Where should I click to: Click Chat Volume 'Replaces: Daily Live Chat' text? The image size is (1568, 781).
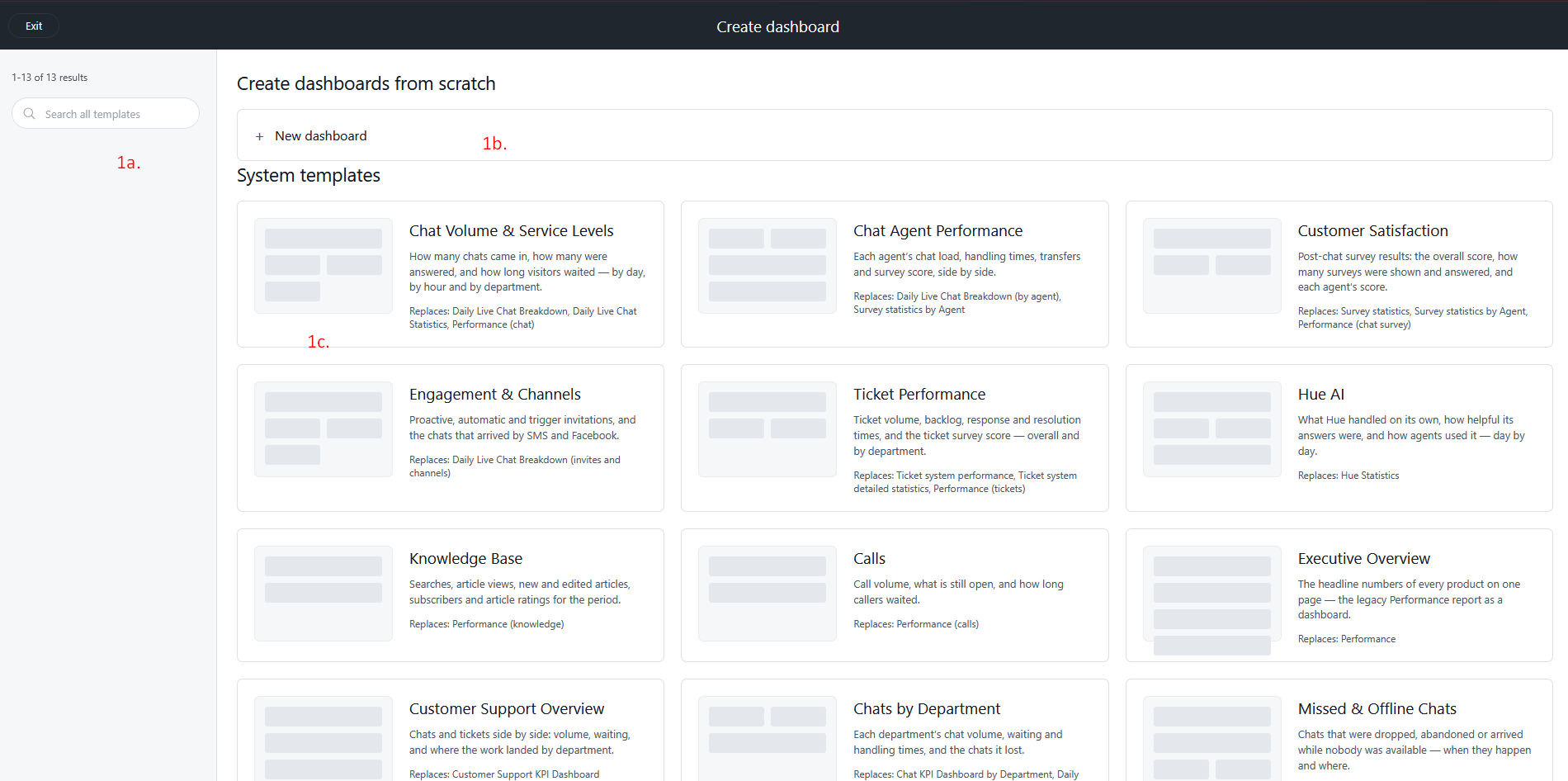523,318
